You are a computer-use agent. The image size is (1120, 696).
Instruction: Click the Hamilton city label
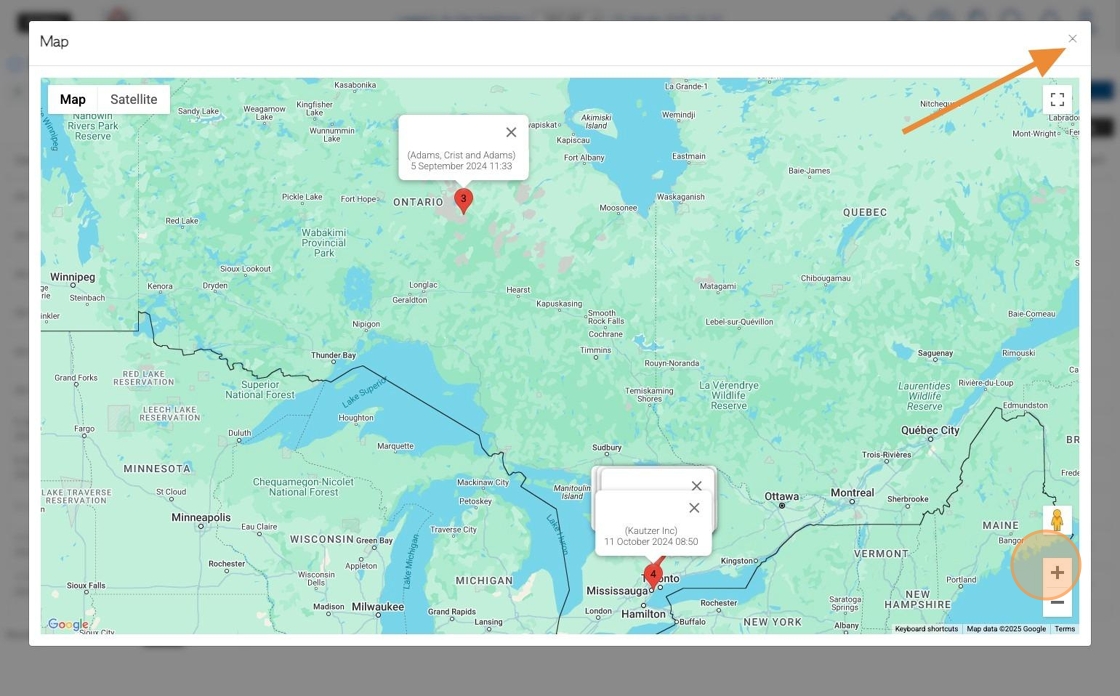point(643,614)
